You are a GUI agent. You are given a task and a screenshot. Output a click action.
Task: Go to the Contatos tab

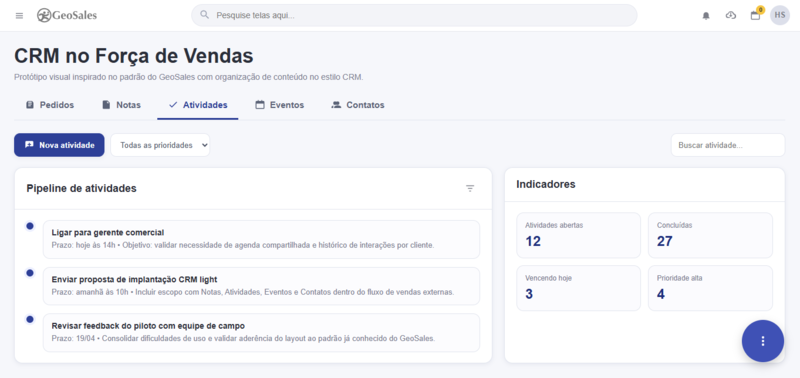click(358, 105)
